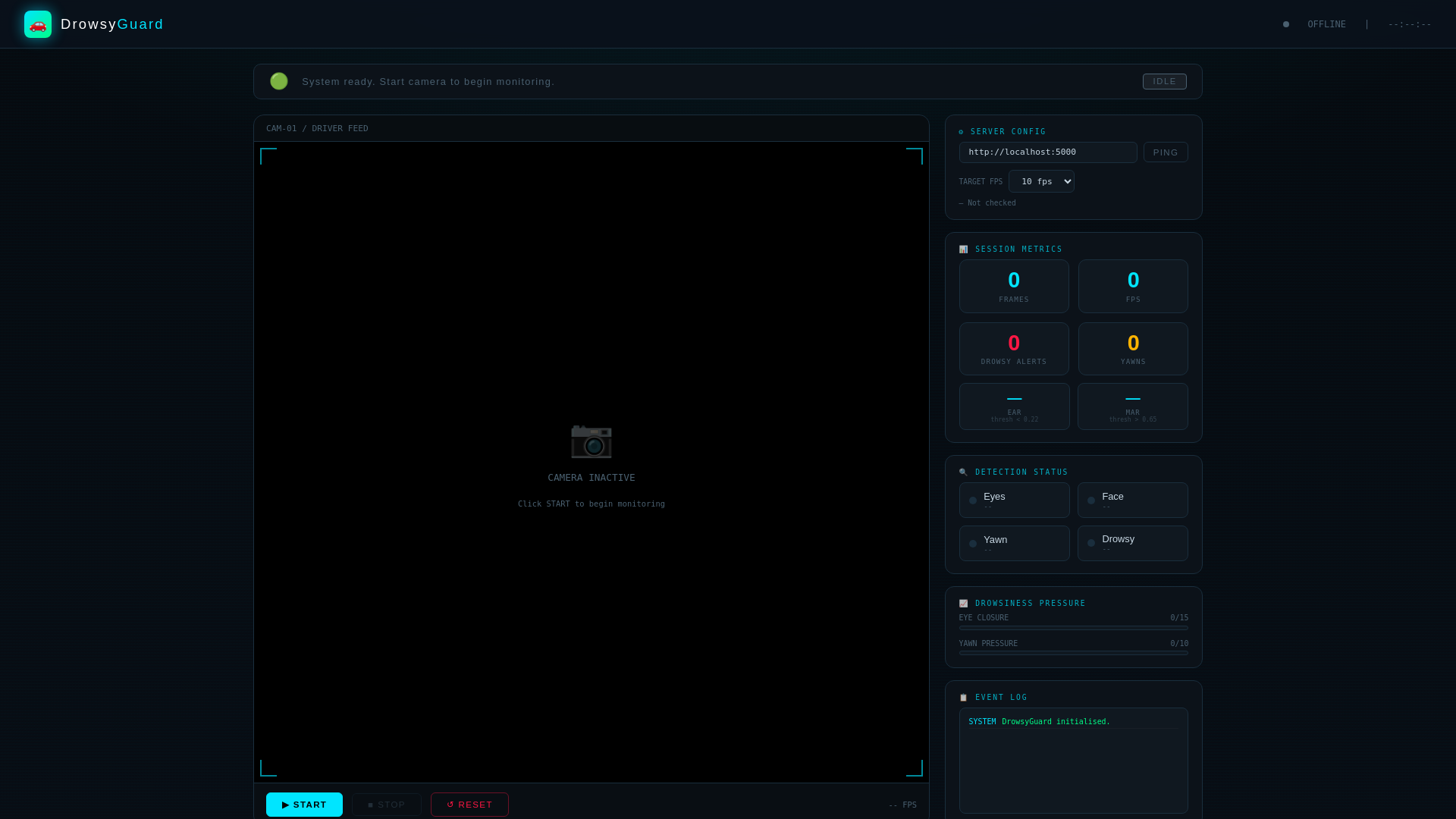The image size is (1456, 819).
Task: Click the Eyes detection status card
Action: pos(1015,500)
